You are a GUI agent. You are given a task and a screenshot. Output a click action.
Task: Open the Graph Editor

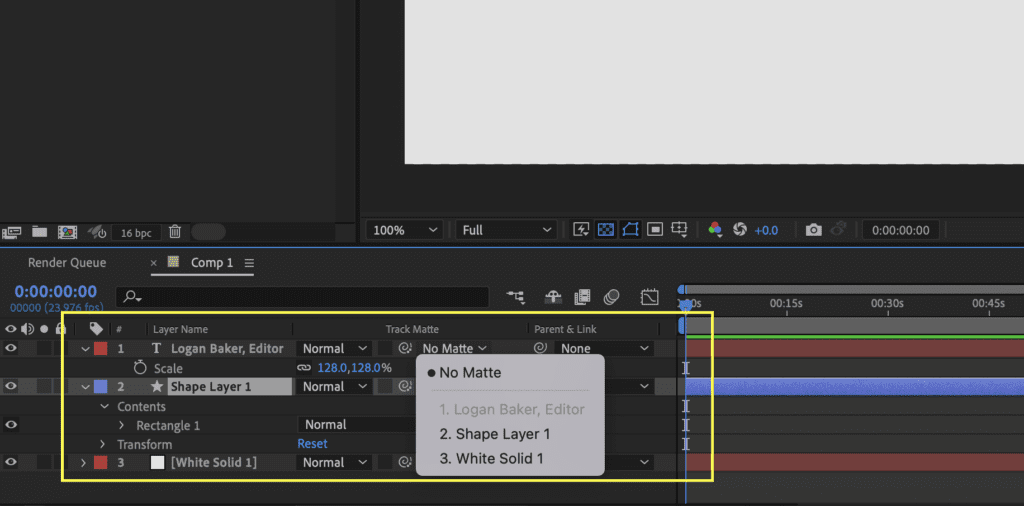(x=649, y=297)
